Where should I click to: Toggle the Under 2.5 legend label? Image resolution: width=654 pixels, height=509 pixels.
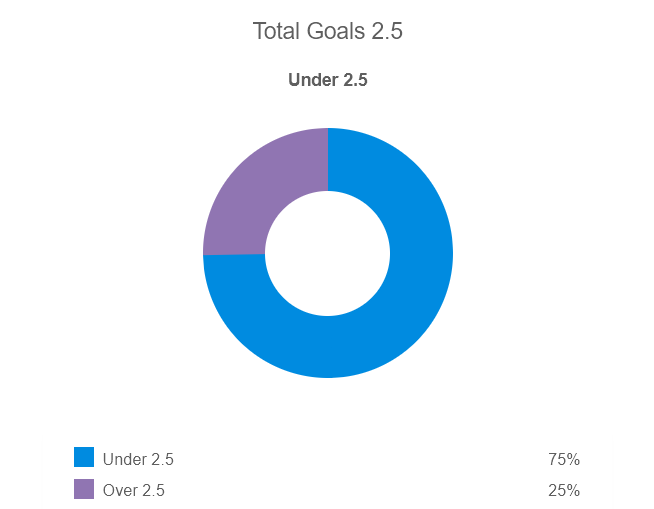tap(138, 460)
